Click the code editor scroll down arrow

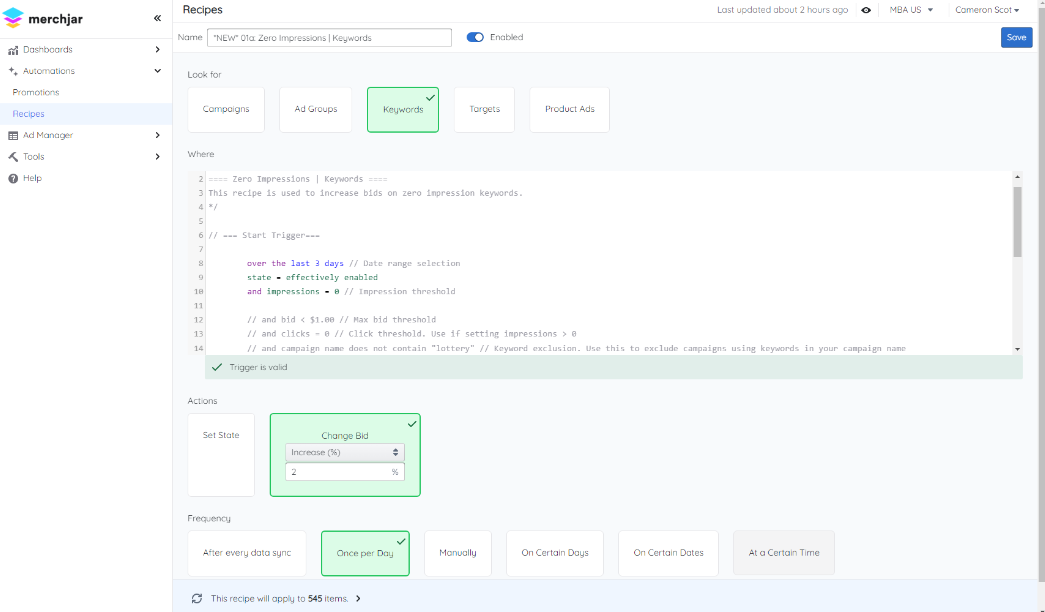tap(1017, 349)
